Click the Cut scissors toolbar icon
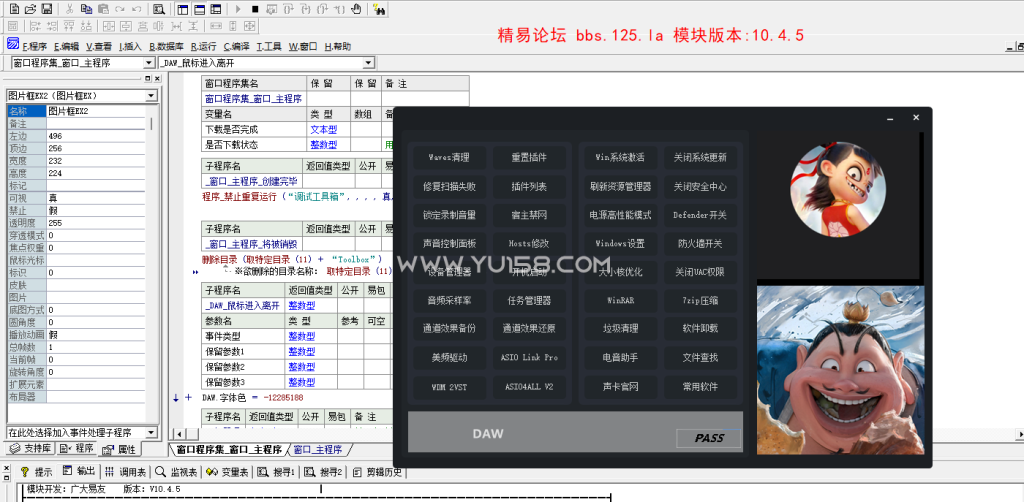The image size is (1024, 502). 70,9
